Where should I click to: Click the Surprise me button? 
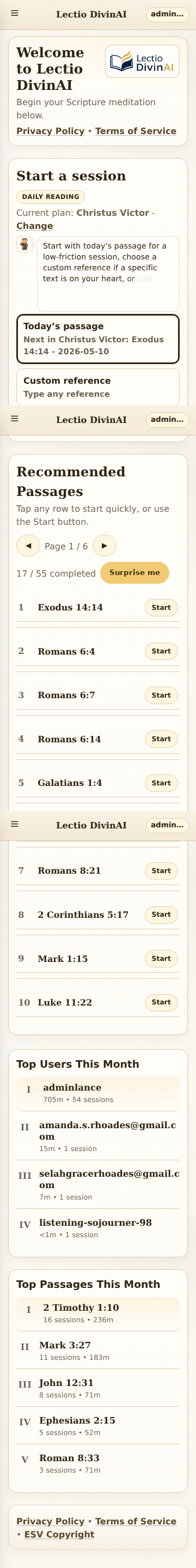click(x=134, y=572)
